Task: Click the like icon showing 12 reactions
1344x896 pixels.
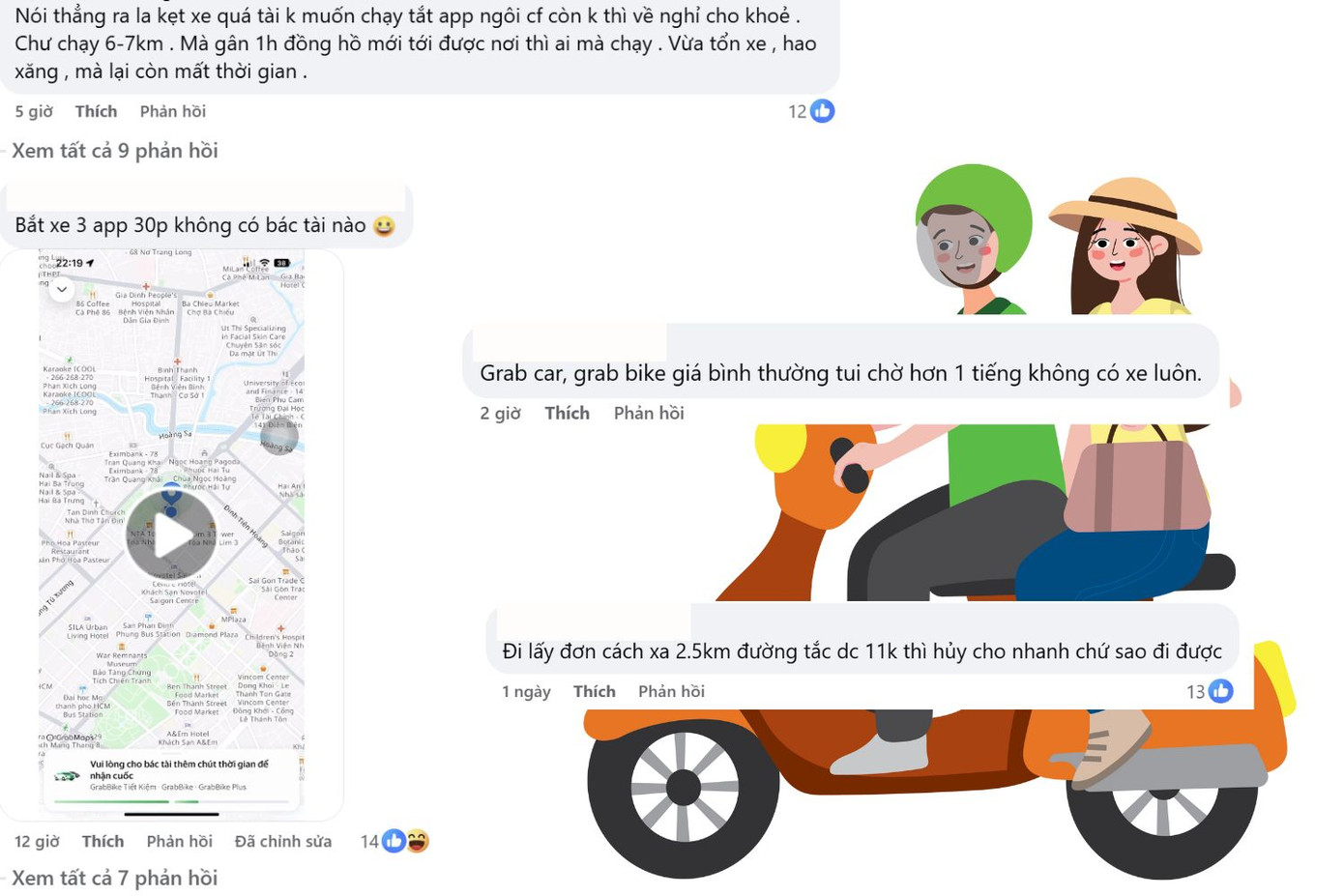Action: point(823,111)
